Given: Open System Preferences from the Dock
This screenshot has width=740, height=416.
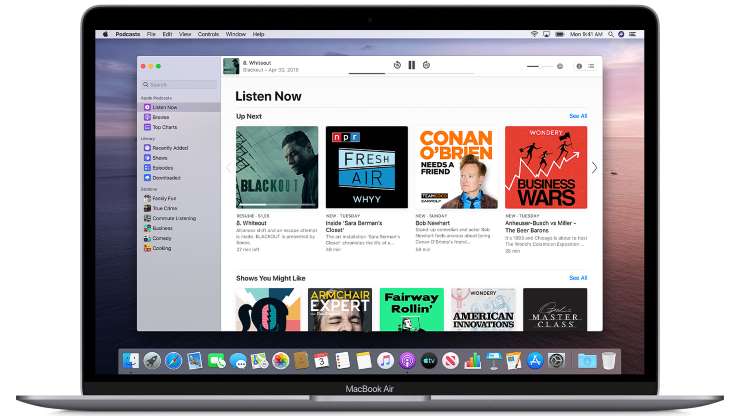Looking at the screenshot, I should (556, 361).
